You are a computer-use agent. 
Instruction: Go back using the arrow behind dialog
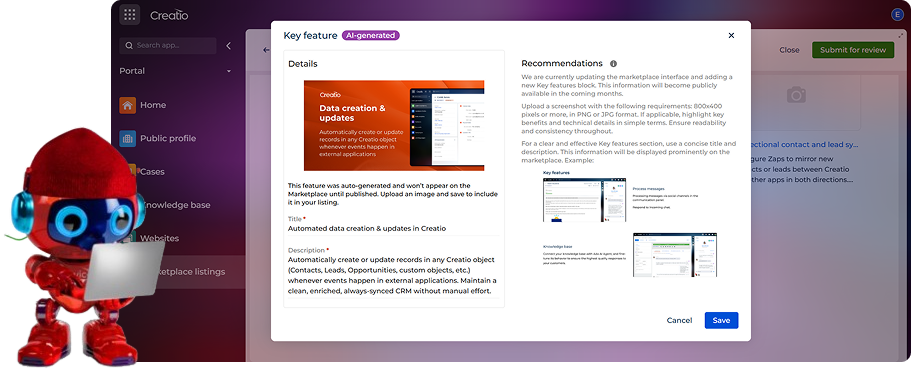[266, 50]
